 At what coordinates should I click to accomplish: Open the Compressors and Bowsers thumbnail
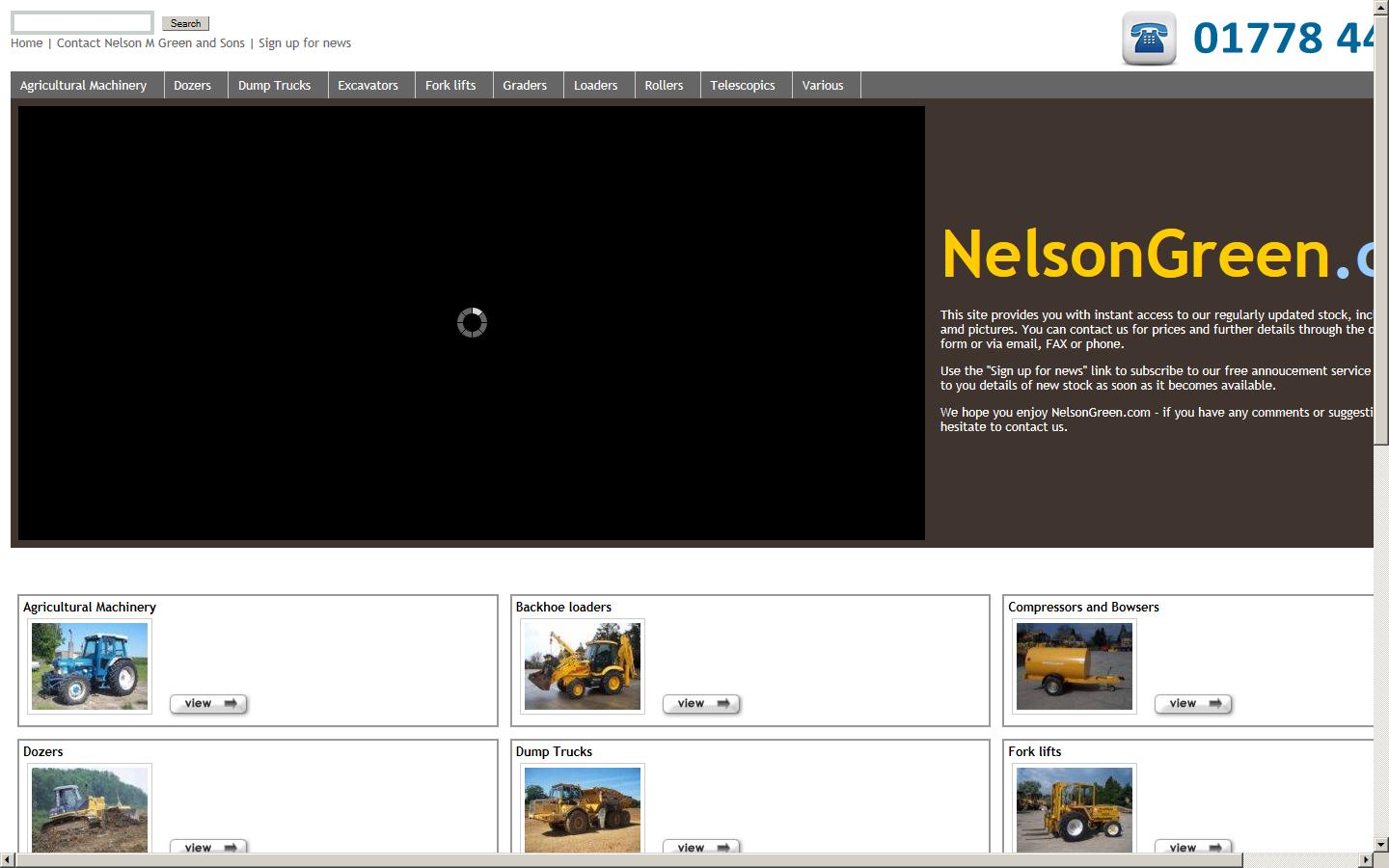click(x=1075, y=666)
